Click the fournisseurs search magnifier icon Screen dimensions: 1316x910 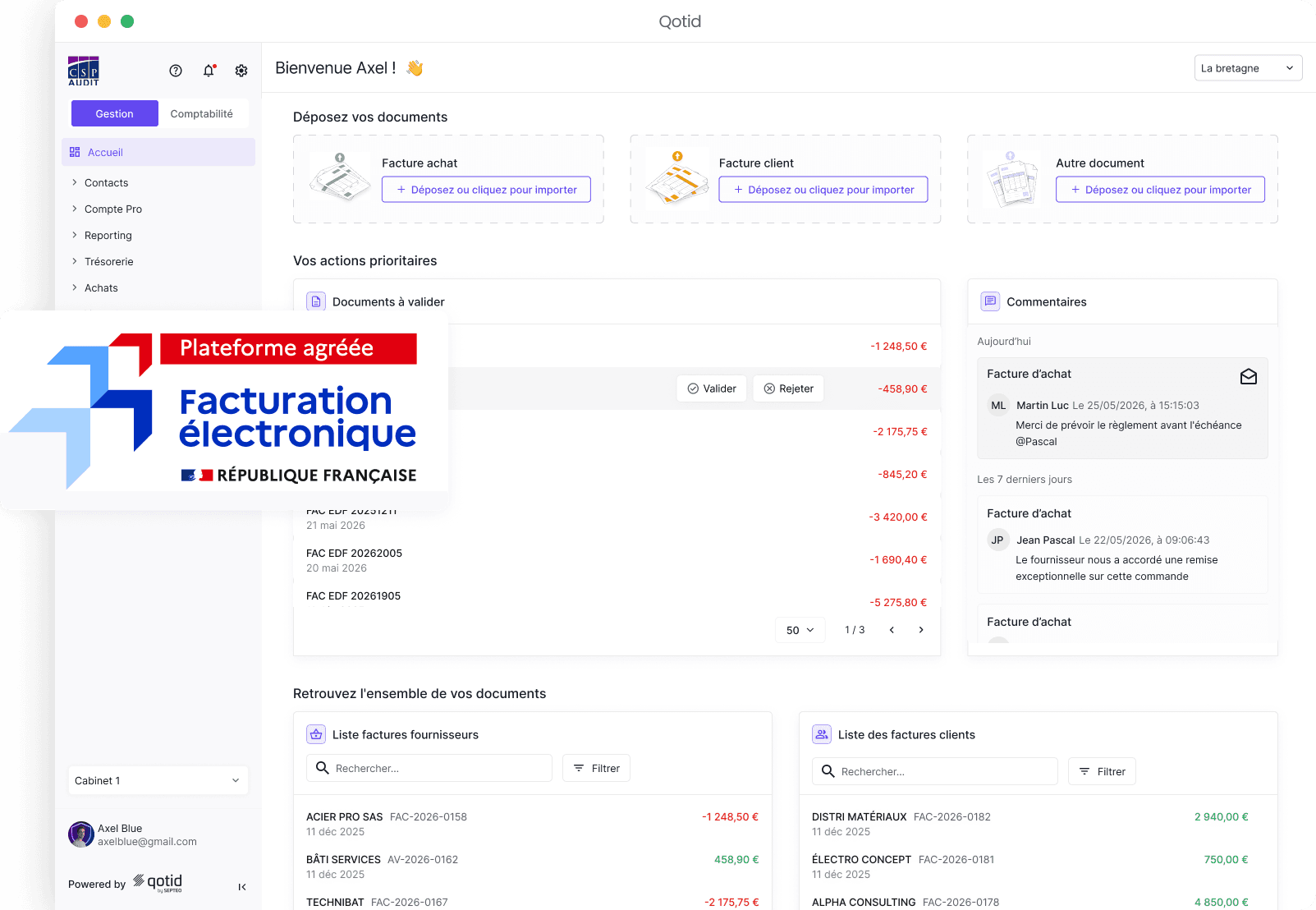click(x=323, y=768)
